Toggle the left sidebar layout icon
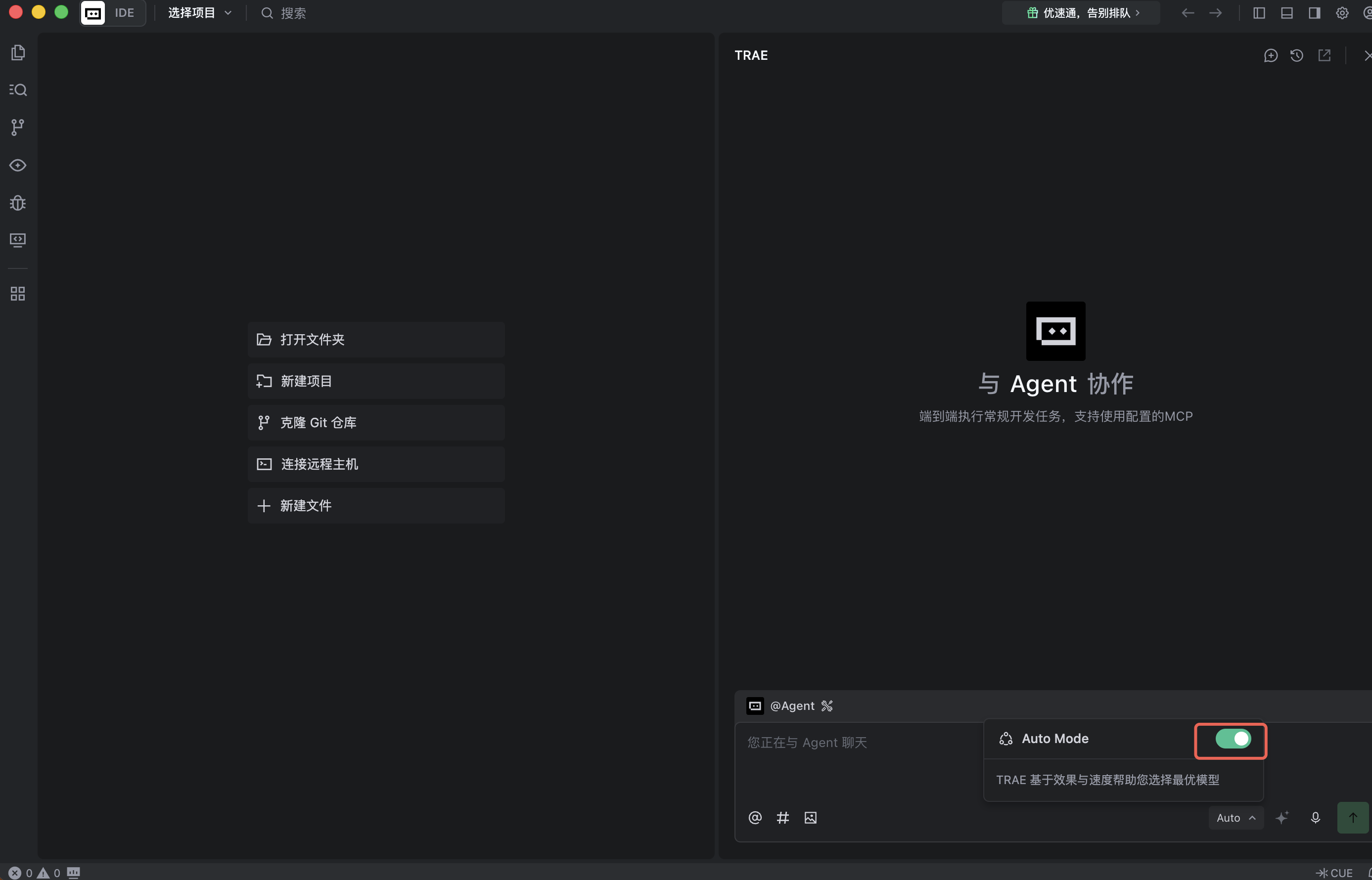This screenshot has height=880, width=1372. click(1259, 12)
